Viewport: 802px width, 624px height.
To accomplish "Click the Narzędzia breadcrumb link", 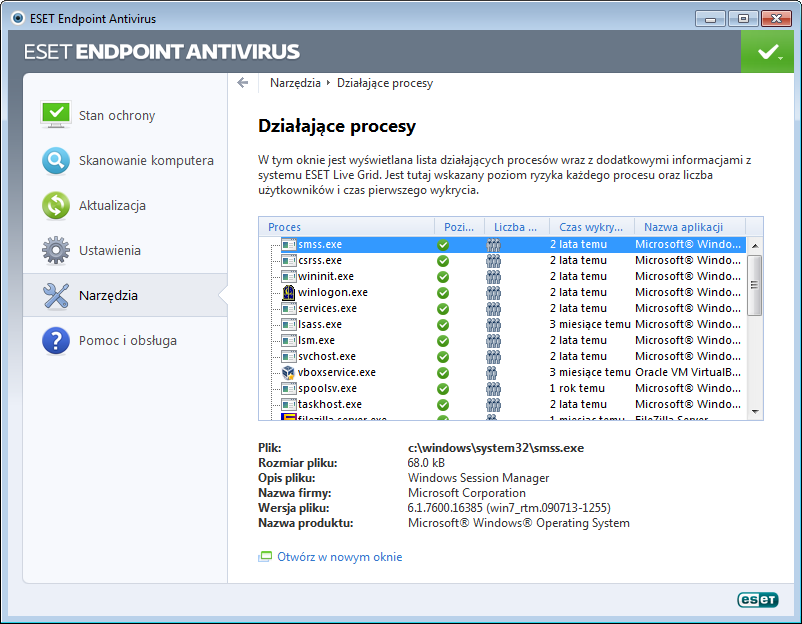I will point(295,83).
